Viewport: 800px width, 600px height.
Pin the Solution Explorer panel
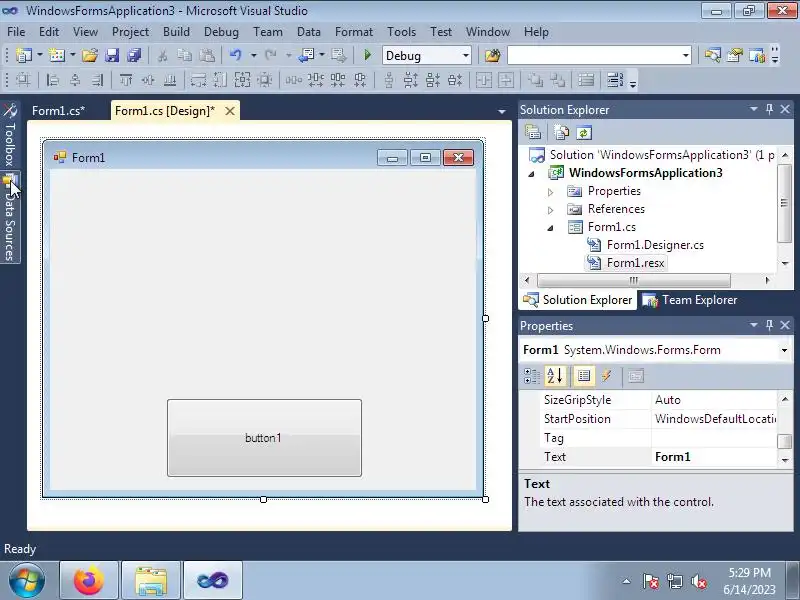pos(769,109)
